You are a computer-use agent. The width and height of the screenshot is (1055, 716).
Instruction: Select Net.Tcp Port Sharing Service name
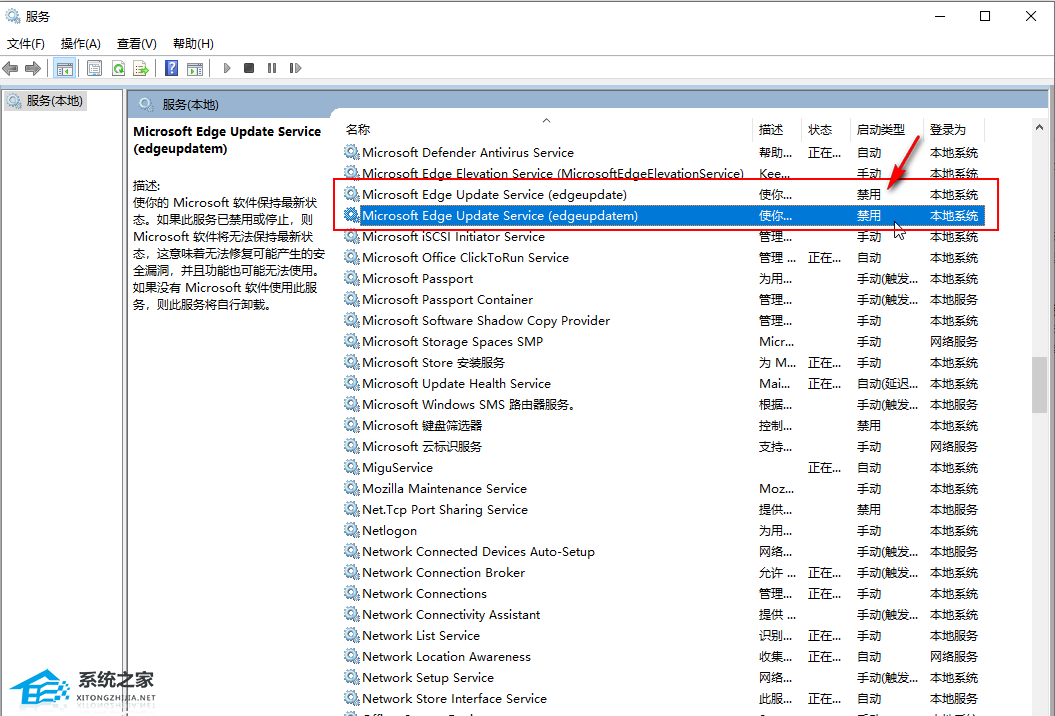pos(445,509)
